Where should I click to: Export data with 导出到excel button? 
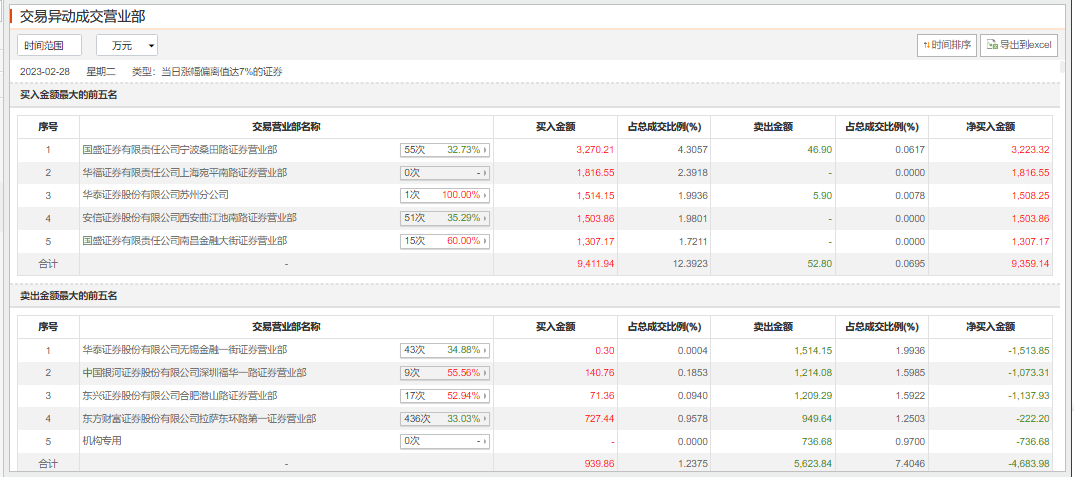1018,45
